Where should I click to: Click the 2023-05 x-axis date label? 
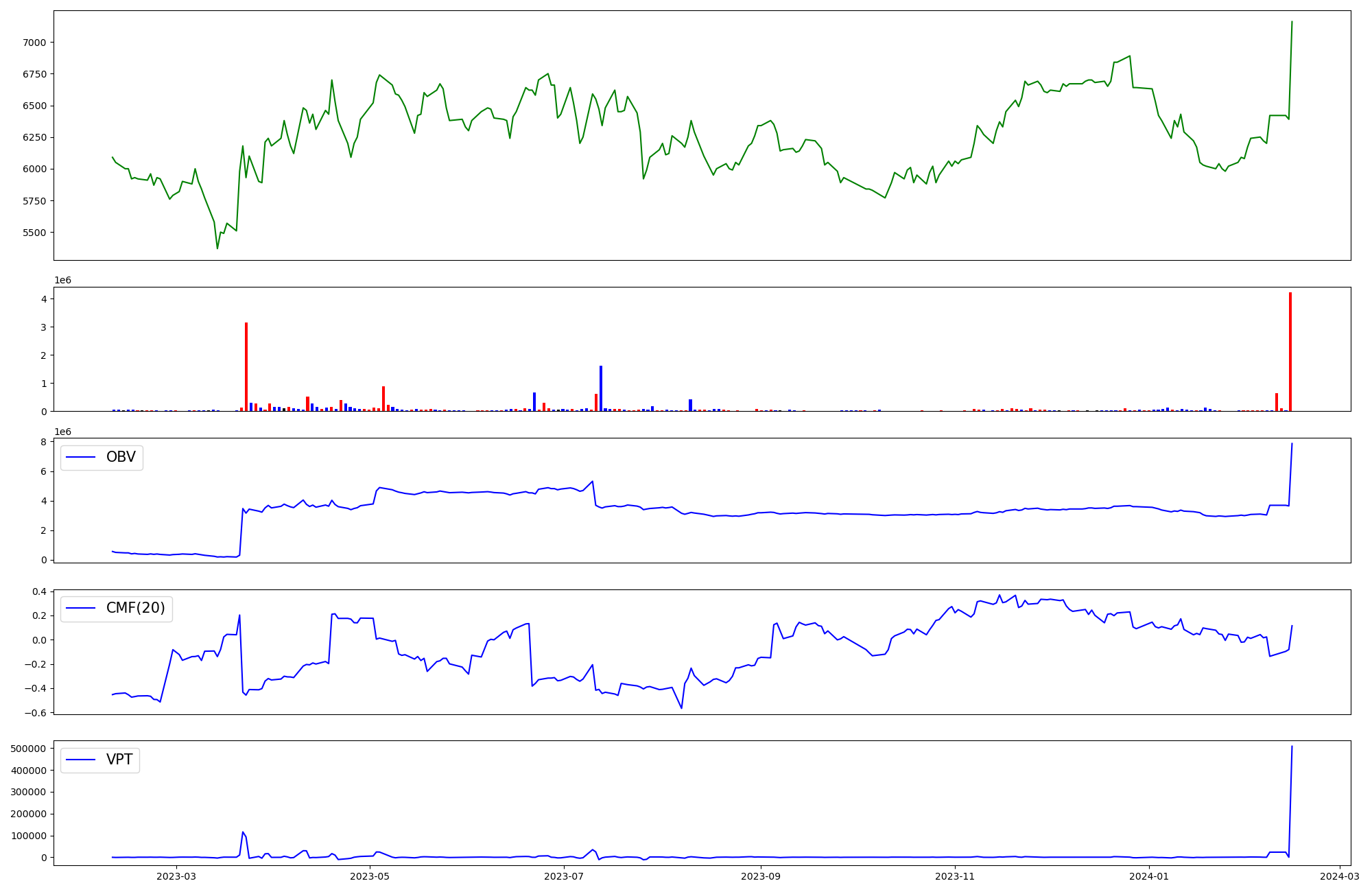(x=370, y=876)
